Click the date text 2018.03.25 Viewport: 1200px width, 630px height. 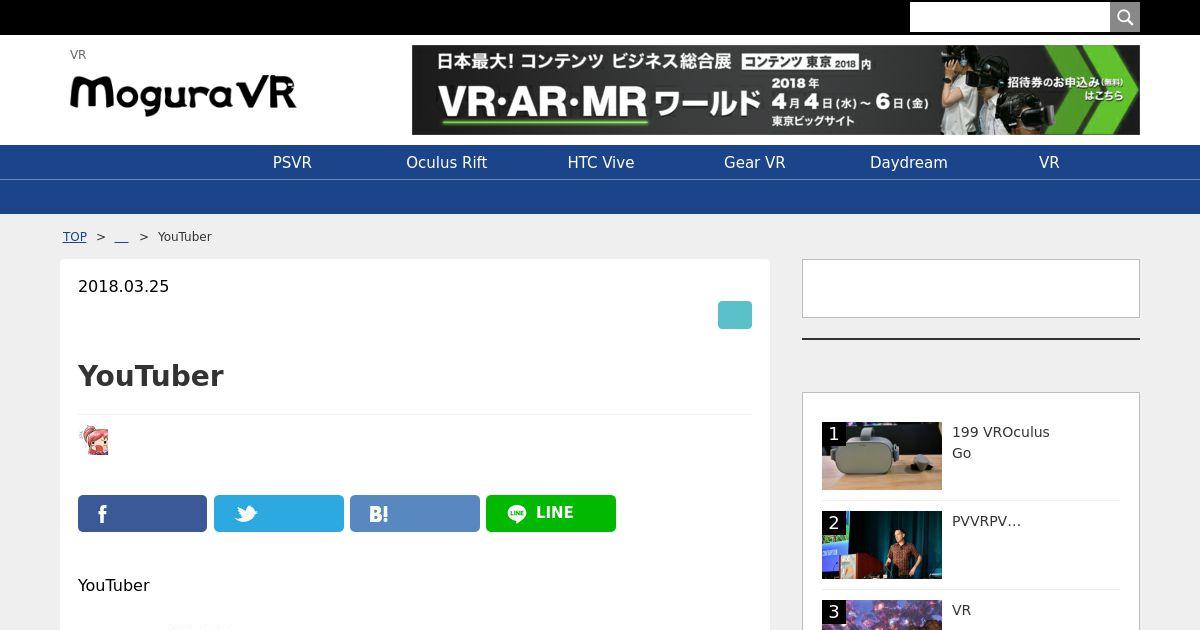click(124, 287)
